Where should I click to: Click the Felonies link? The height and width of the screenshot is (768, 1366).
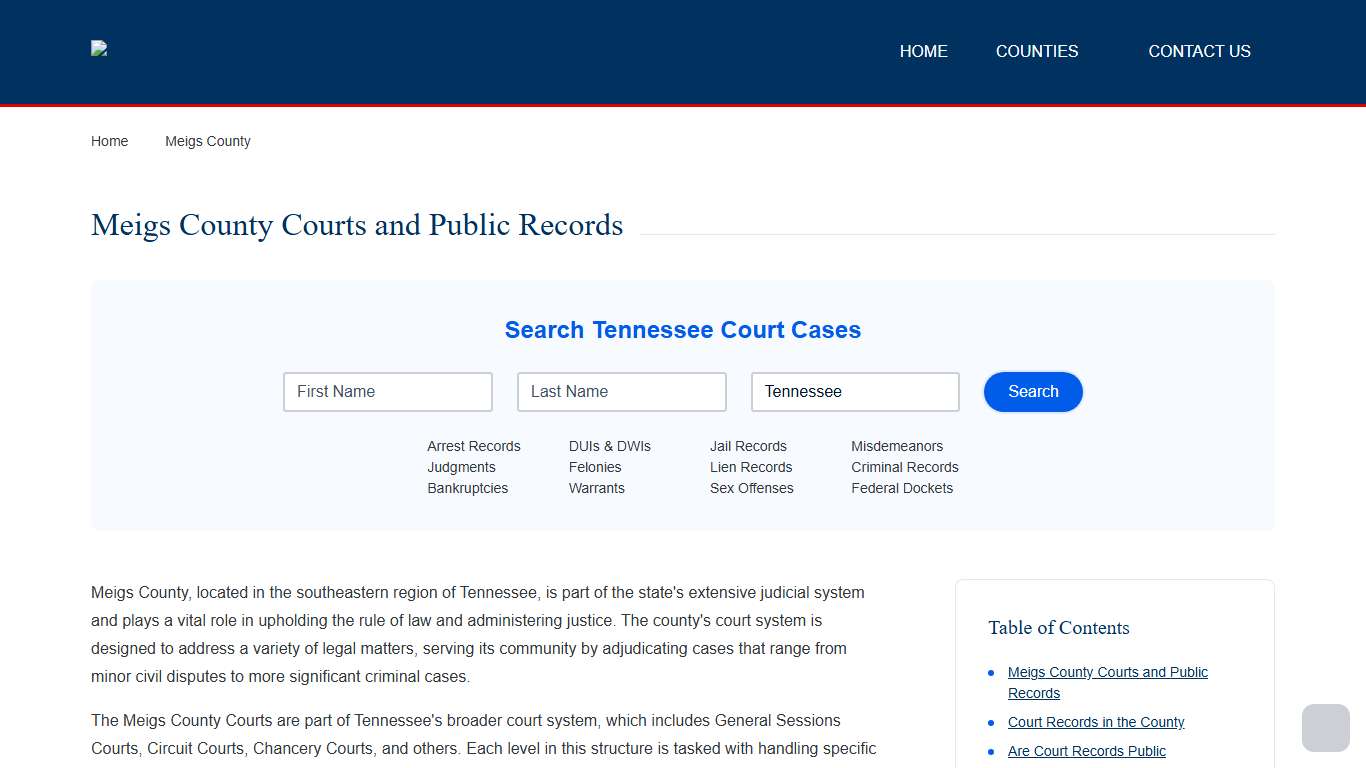tap(595, 467)
